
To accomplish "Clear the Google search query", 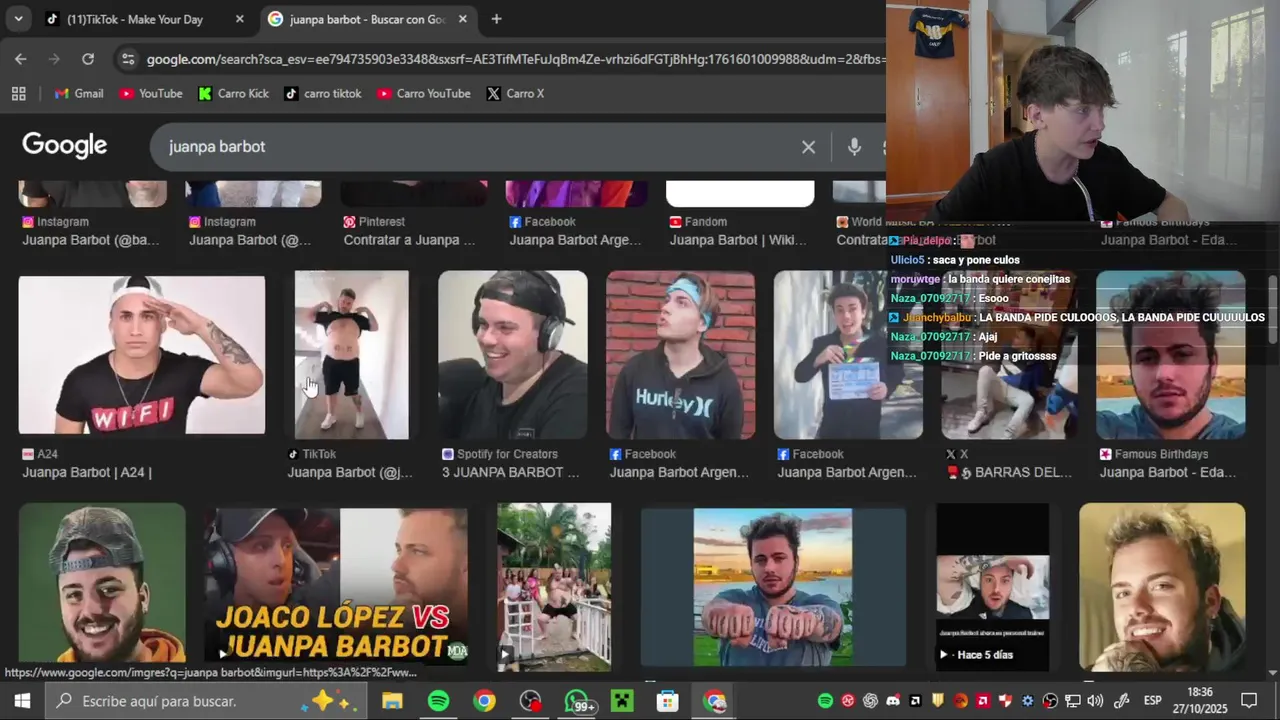I will click(808, 147).
